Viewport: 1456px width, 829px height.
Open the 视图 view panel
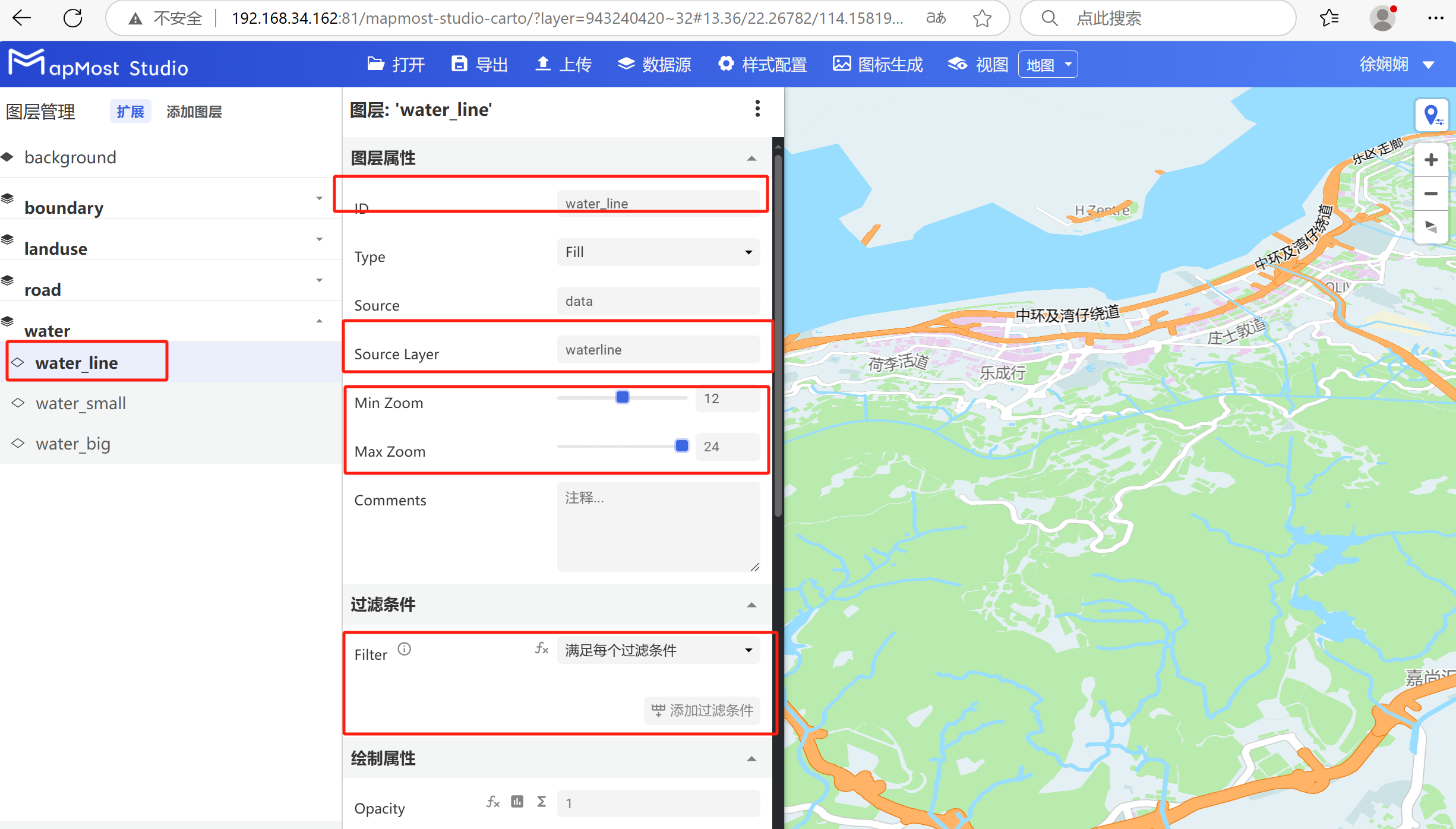(977, 64)
